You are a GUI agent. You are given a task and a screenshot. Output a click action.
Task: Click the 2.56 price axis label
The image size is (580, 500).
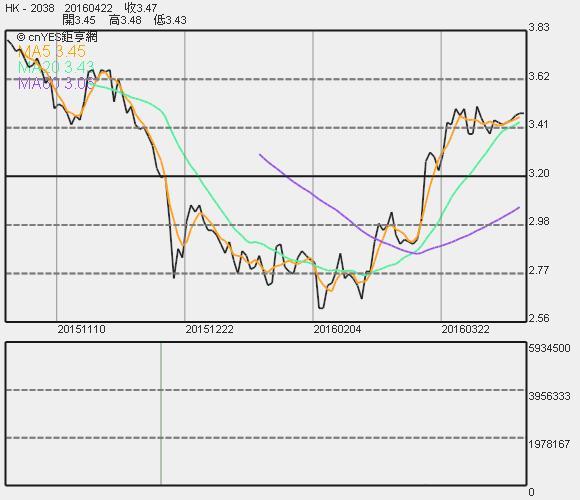(539, 318)
